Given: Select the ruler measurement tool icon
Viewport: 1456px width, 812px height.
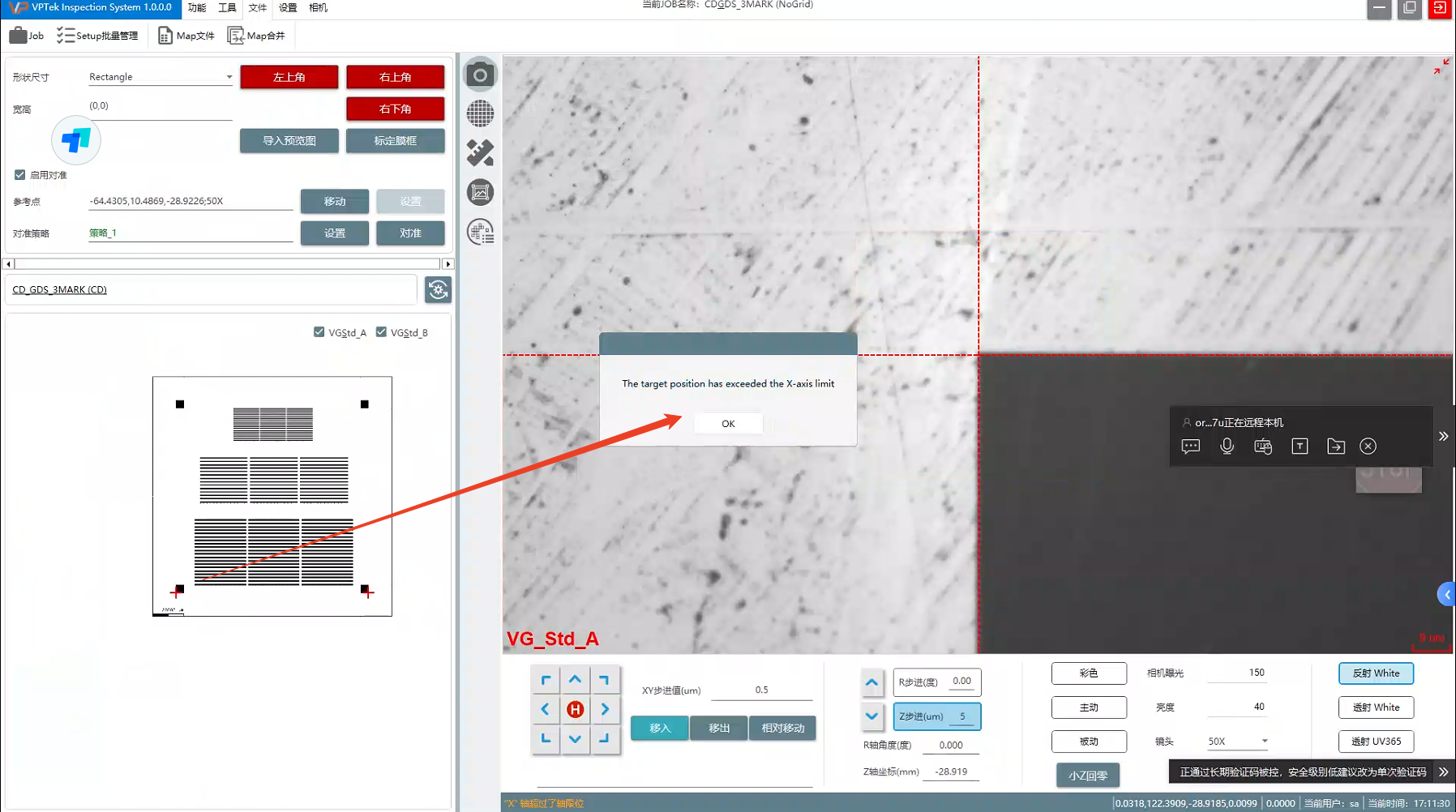Looking at the screenshot, I should (x=480, y=152).
